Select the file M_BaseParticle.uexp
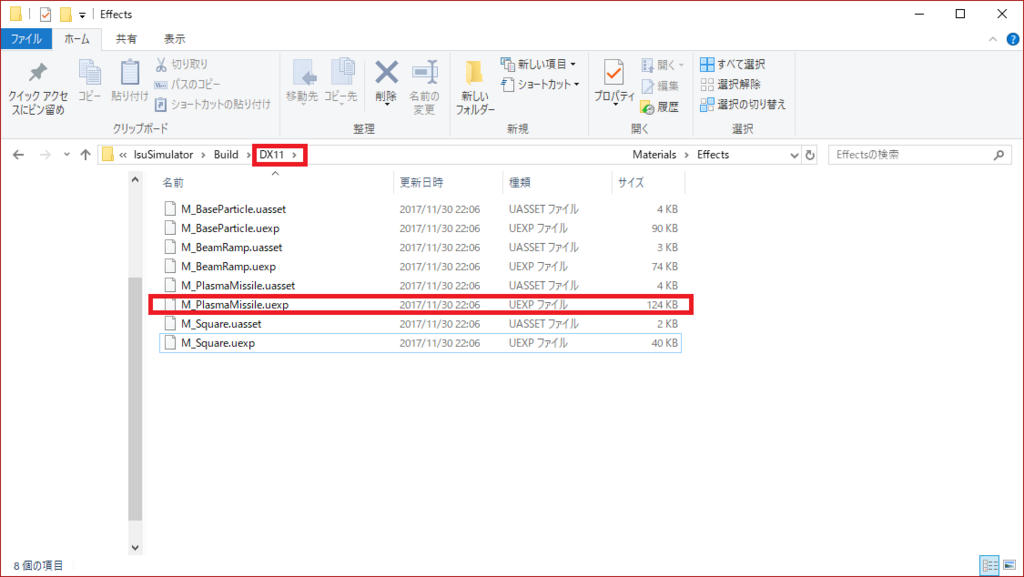The image size is (1024, 577). point(421,228)
